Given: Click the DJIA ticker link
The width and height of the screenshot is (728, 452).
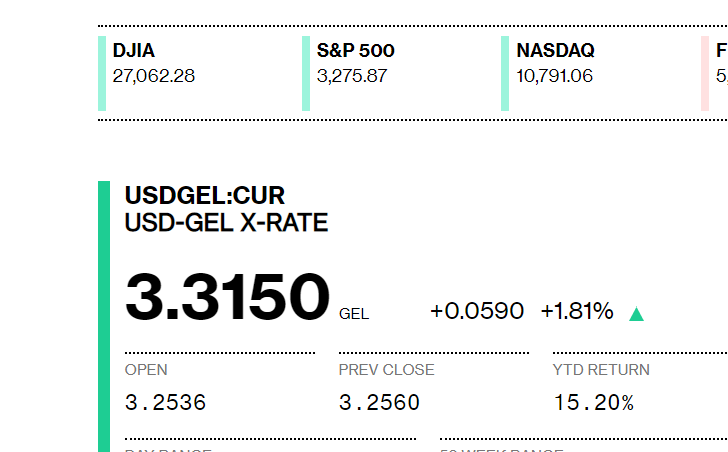Looking at the screenshot, I should pyautogui.click(x=134, y=50).
